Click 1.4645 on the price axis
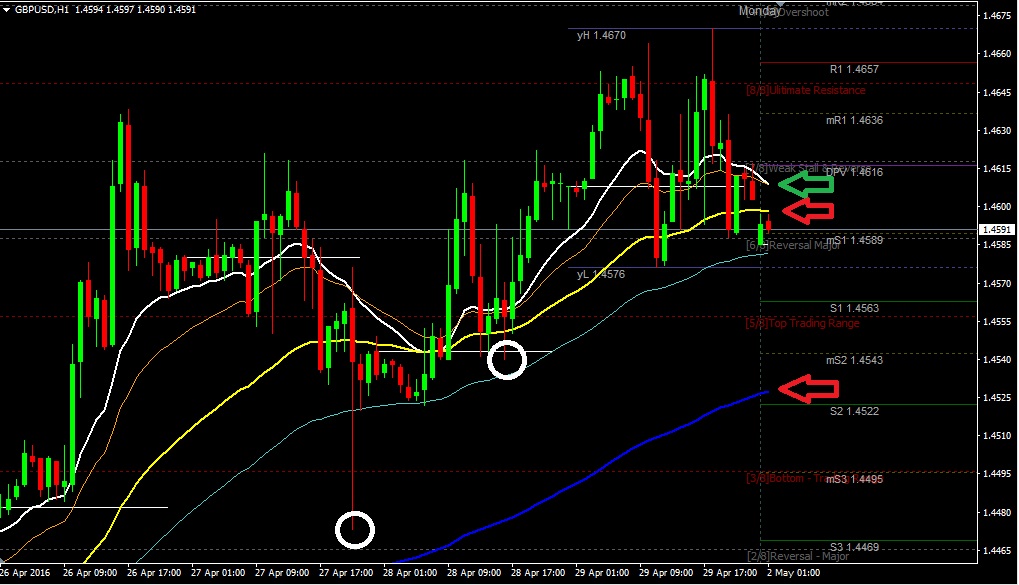This screenshot has height=585, width=1019. (997, 92)
